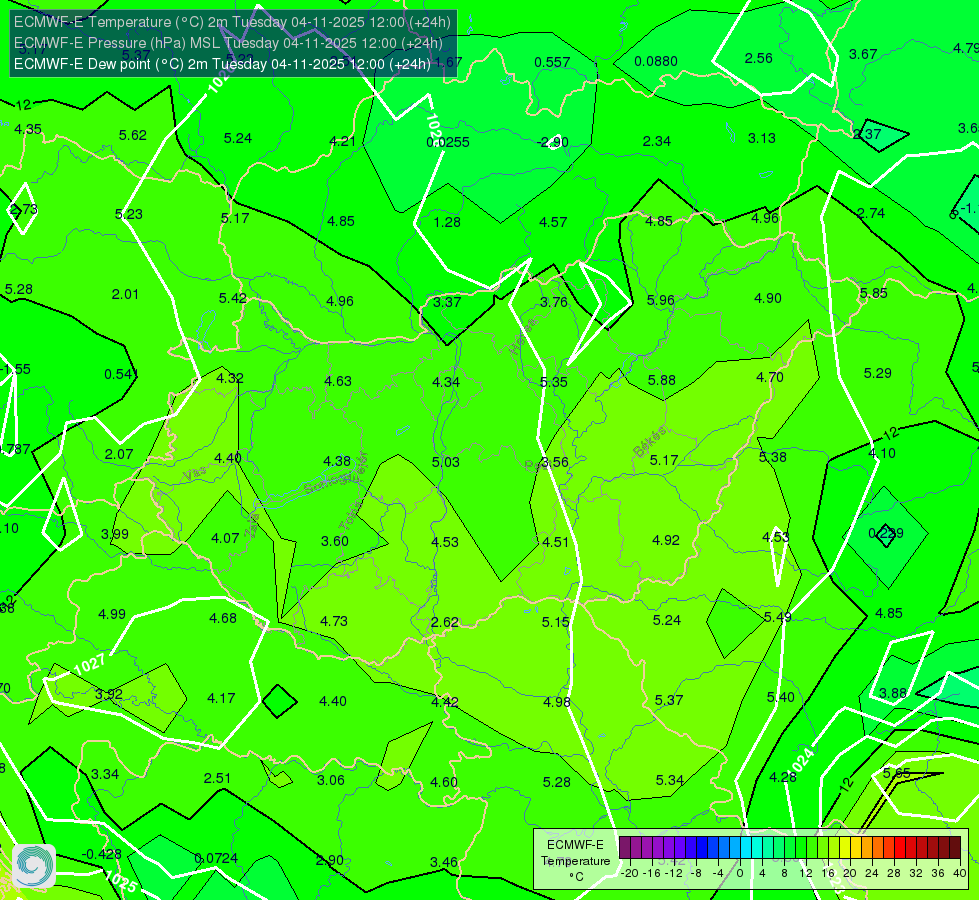The height and width of the screenshot is (900, 979).
Task: Click the grid value 2.01
Action: tap(125, 294)
